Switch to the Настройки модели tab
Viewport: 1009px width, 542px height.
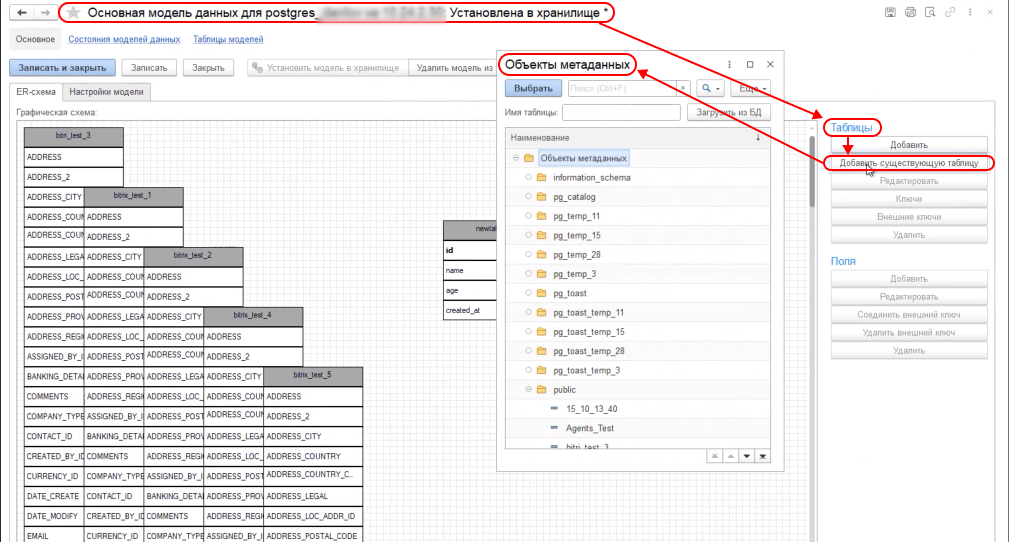pyautogui.click(x=106, y=92)
